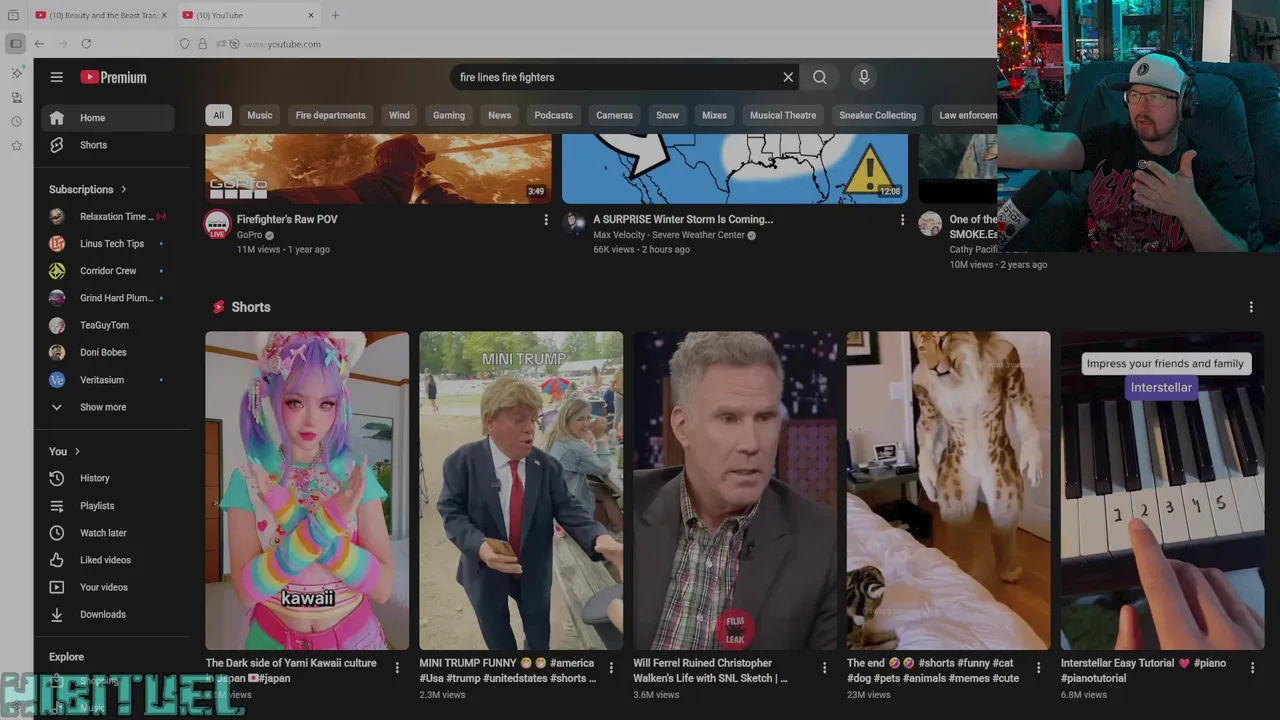
Task: Open Firefighter's Raw POV video thumbnail
Action: pyautogui.click(x=378, y=169)
